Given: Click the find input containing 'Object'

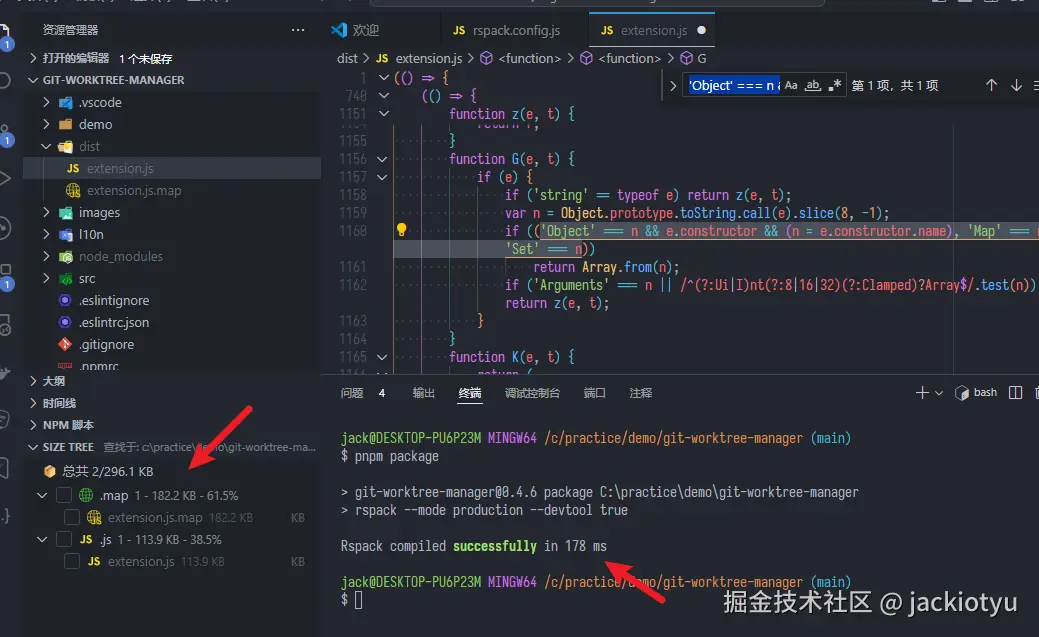Looking at the screenshot, I should click(x=734, y=86).
